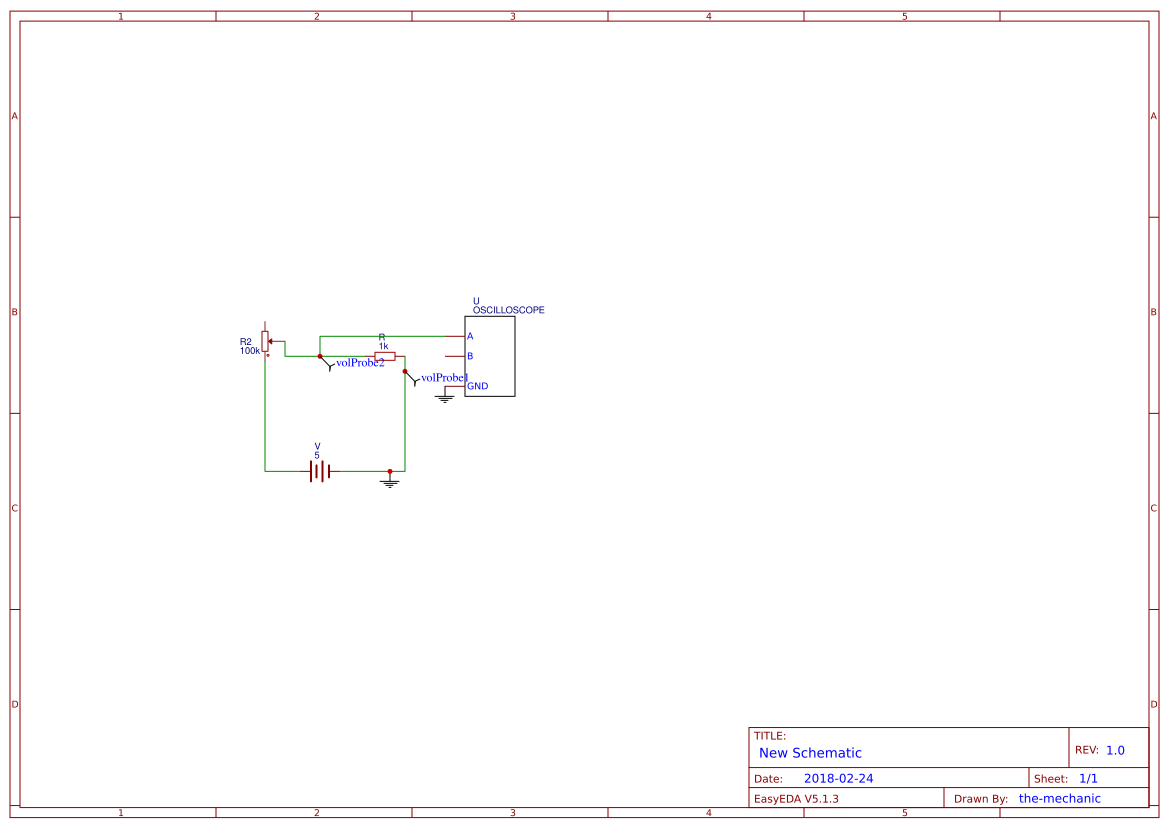
Task: Select the date 2018-02-24 in title block
Action: [x=841, y=777]
